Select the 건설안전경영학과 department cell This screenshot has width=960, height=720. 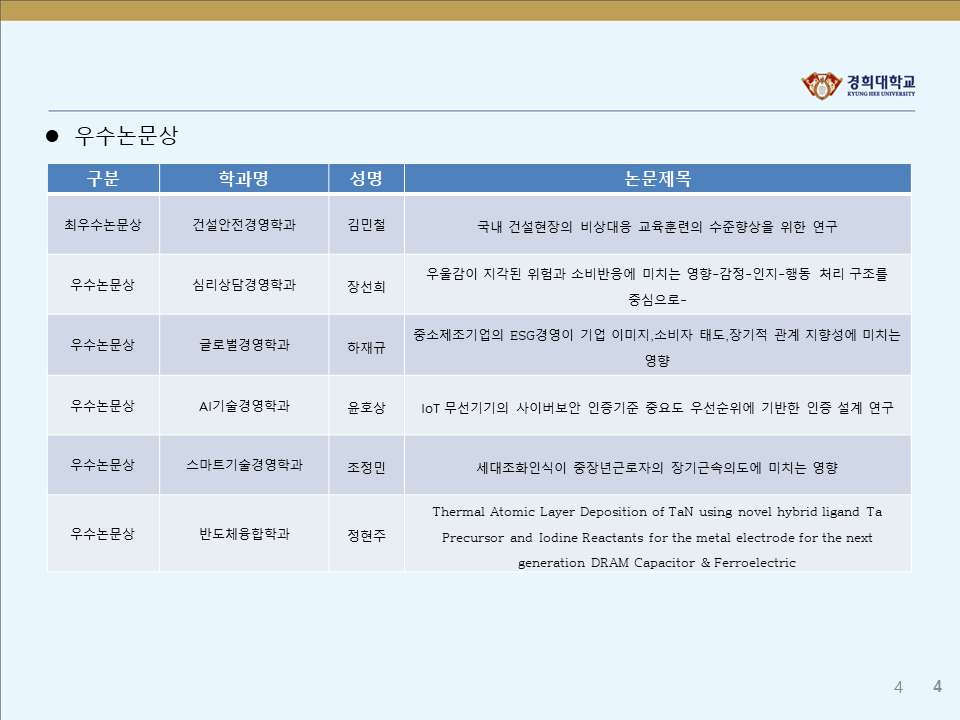244,225
